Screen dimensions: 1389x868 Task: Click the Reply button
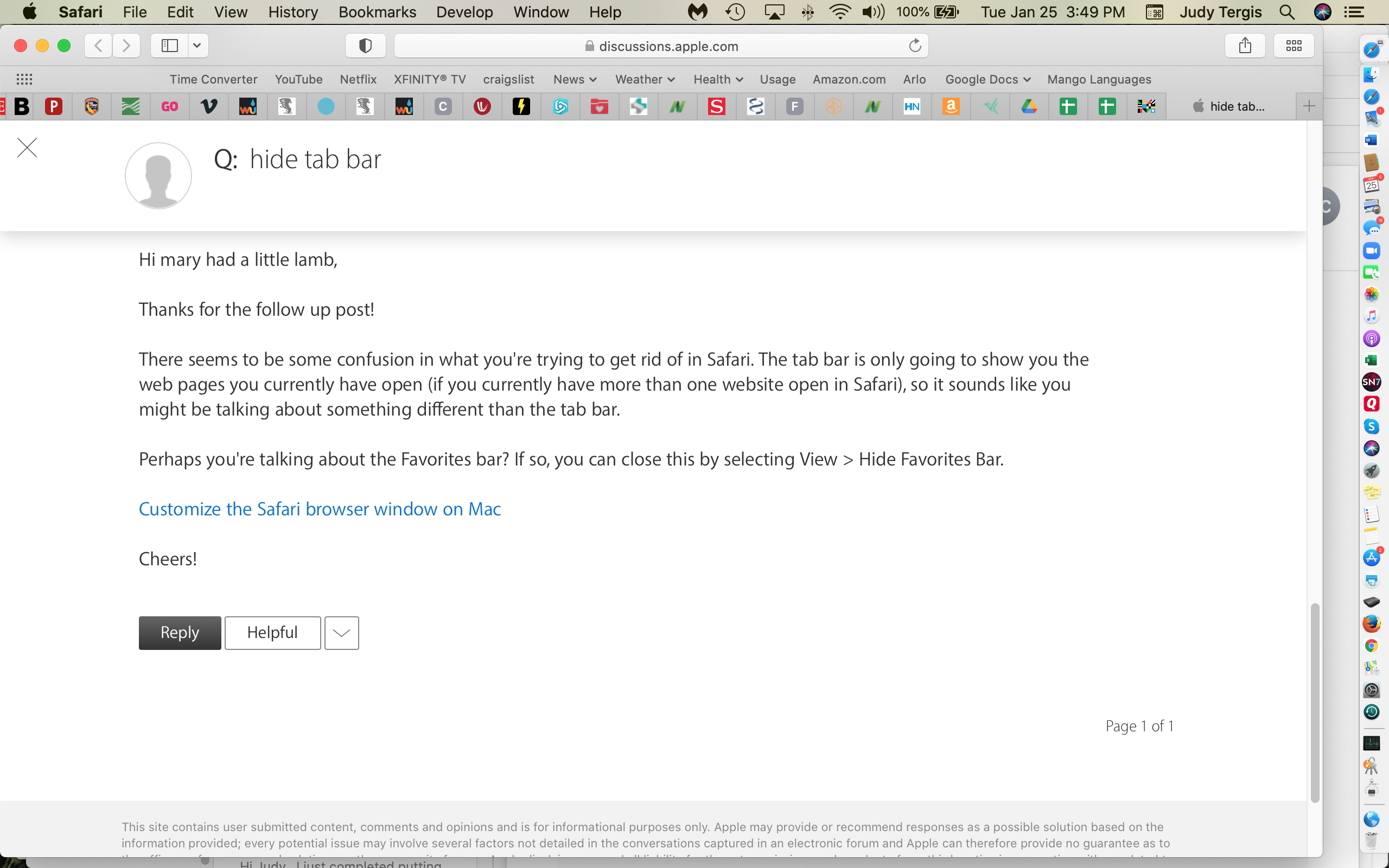point(180,633)
